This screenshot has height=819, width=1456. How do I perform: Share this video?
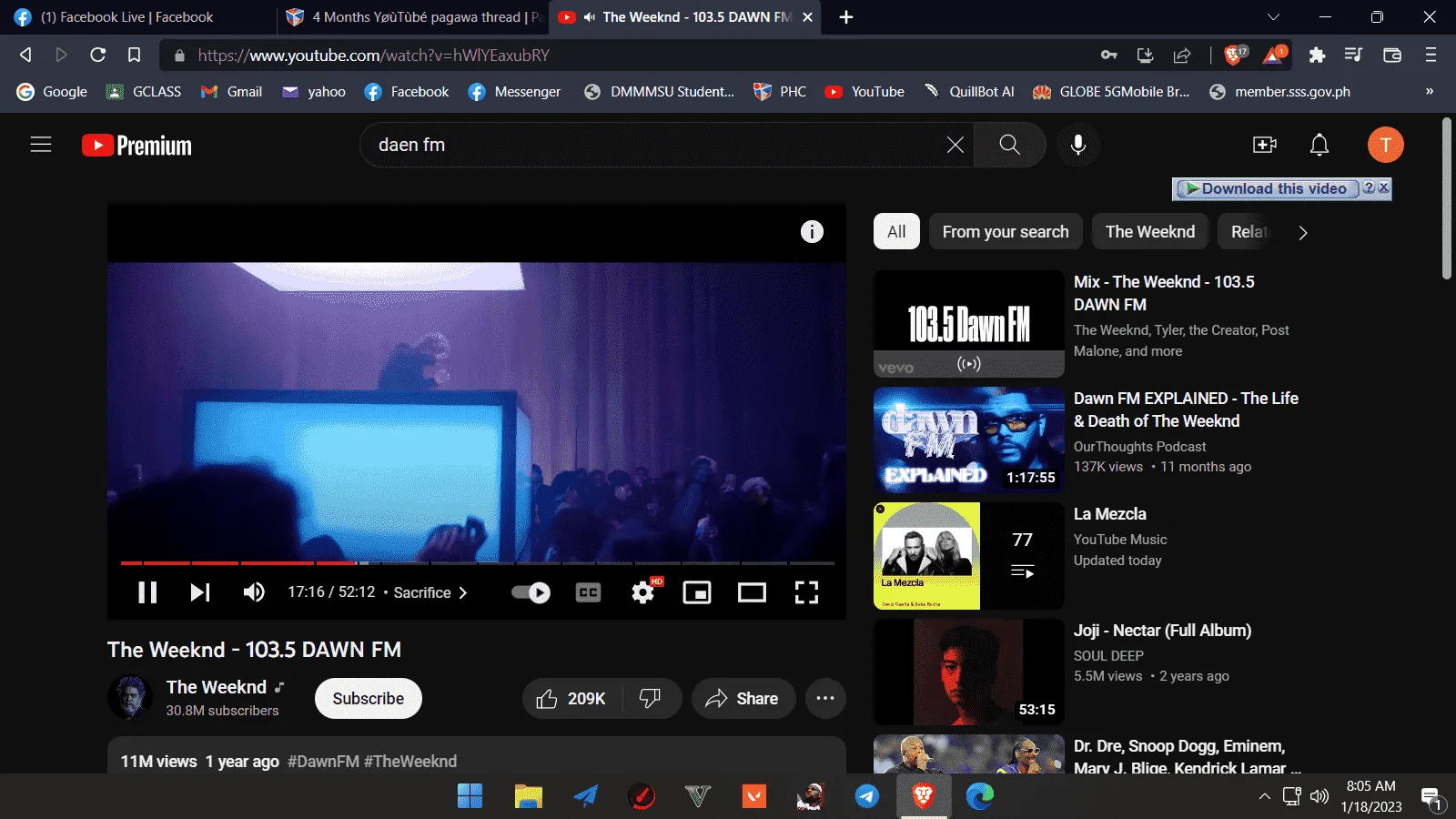coord(743,698)
